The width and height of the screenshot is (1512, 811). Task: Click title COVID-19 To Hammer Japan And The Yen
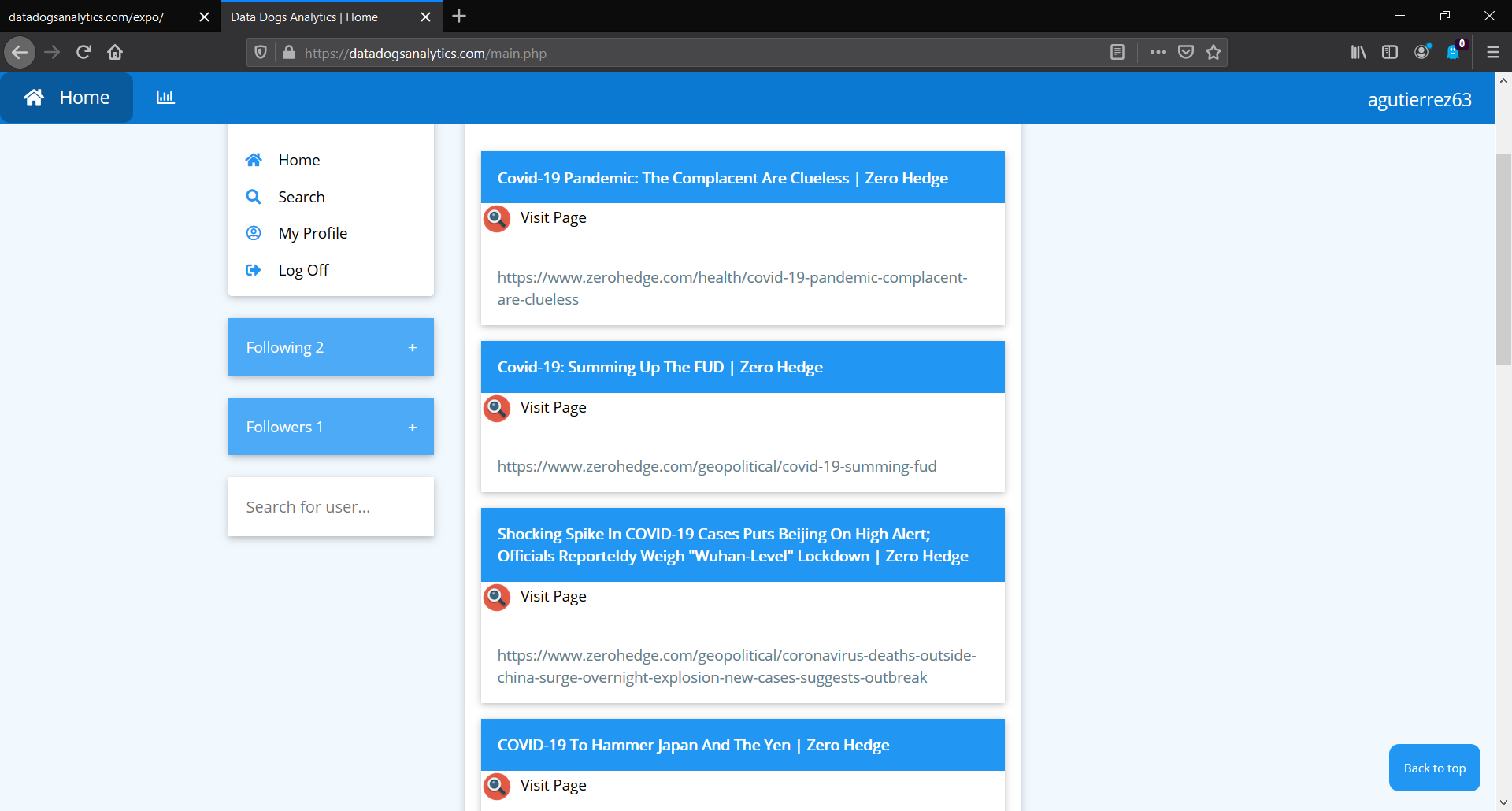(693, 745)
